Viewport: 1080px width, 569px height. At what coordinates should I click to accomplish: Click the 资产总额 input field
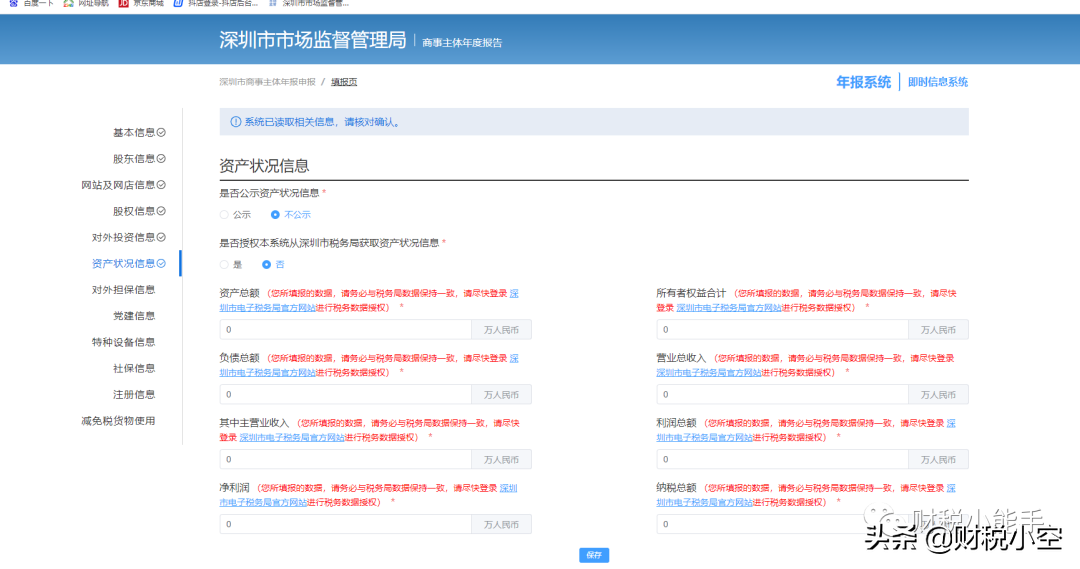345,329
